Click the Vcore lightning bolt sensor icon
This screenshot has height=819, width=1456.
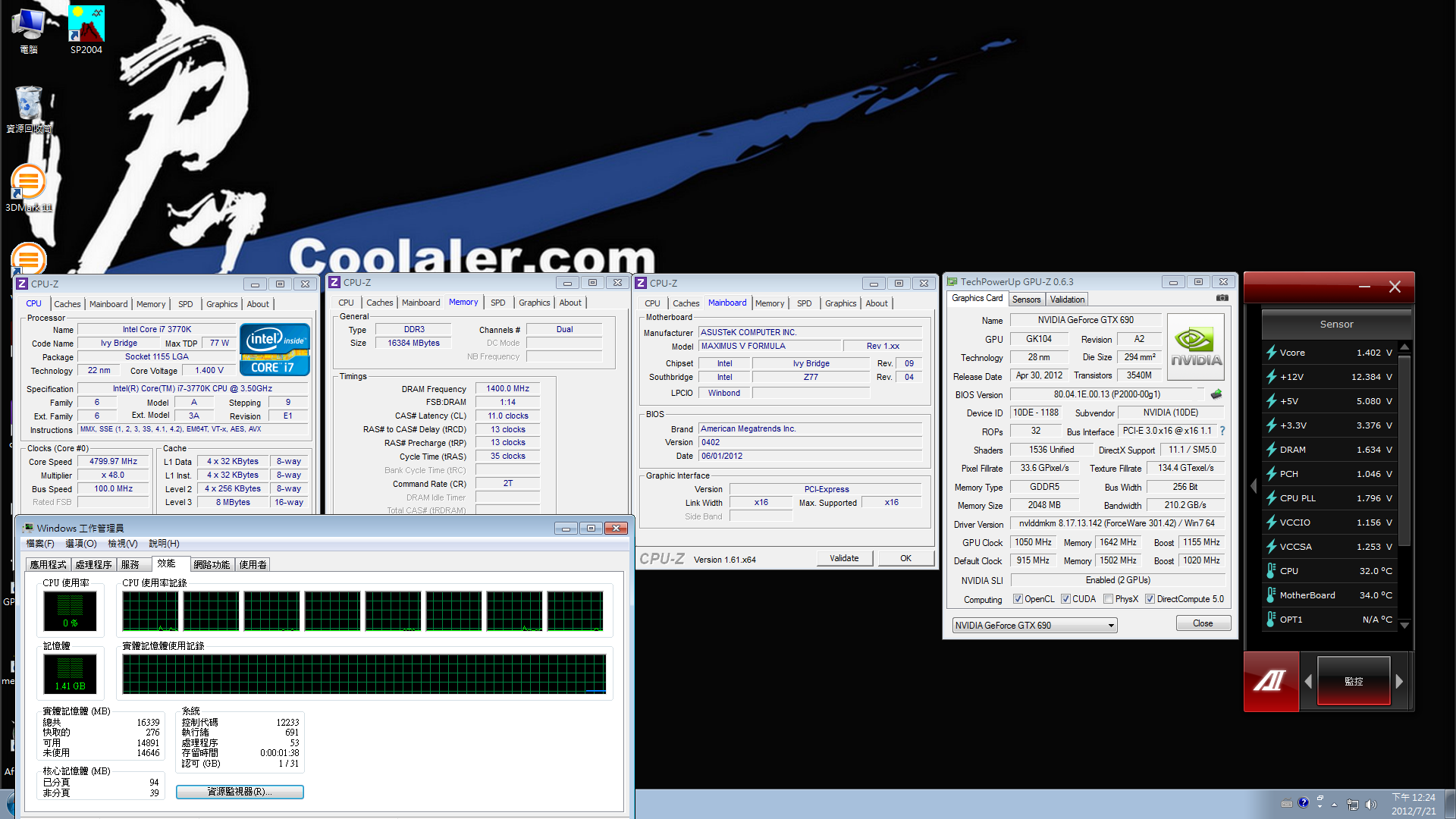click(1272, 353)
